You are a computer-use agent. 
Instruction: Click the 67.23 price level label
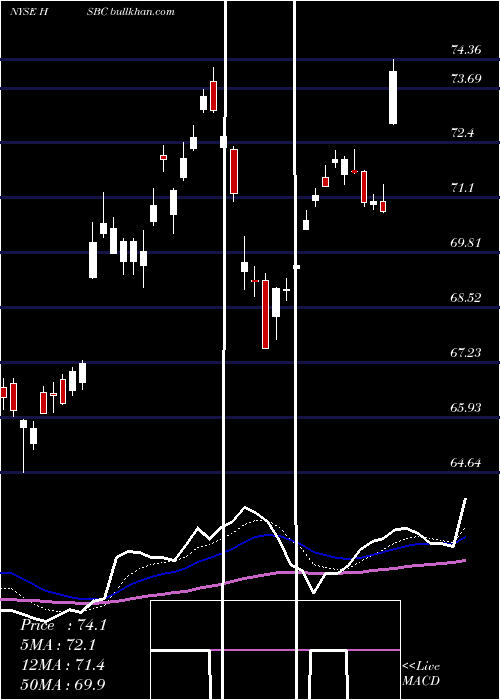coord(466,353)
